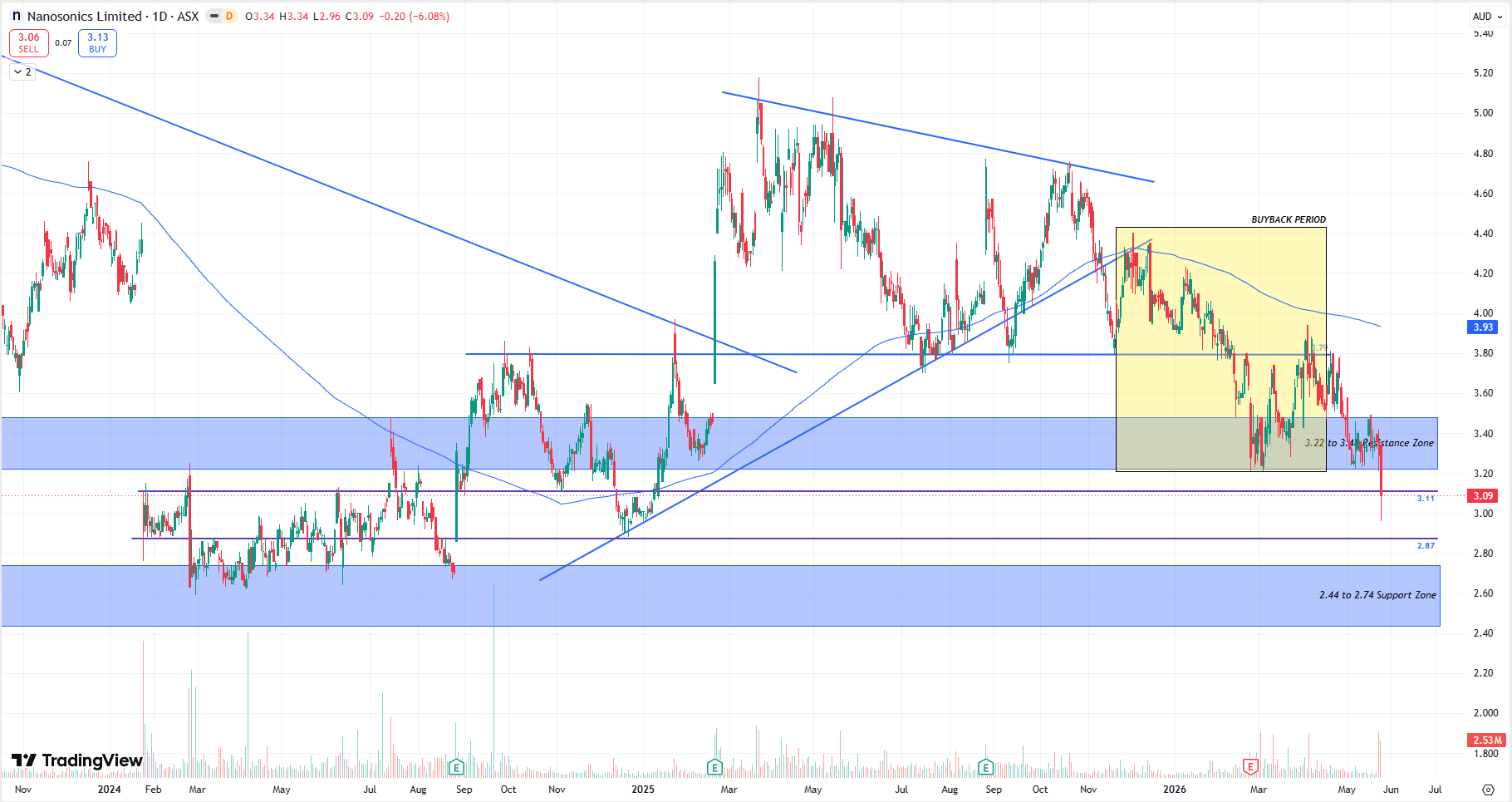Open symbol search via Nanosonics Limited title
Viewport: 1512px width, 802px height.
84,16
